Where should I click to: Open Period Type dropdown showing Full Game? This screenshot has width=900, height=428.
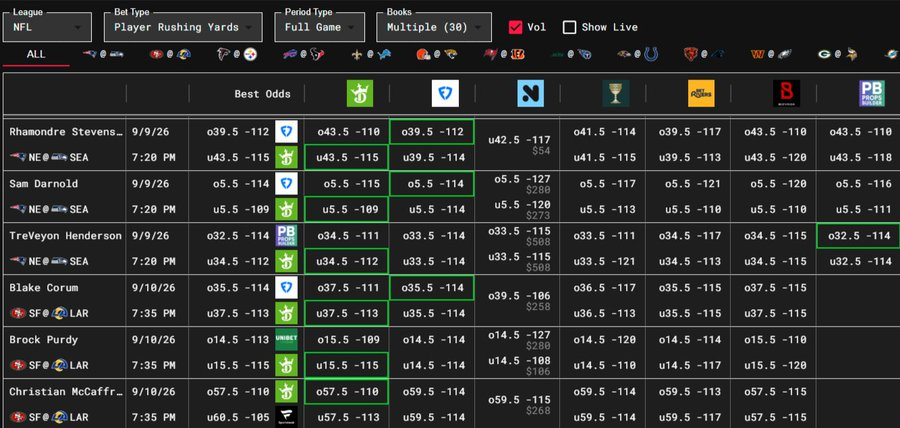pos(319,27)
